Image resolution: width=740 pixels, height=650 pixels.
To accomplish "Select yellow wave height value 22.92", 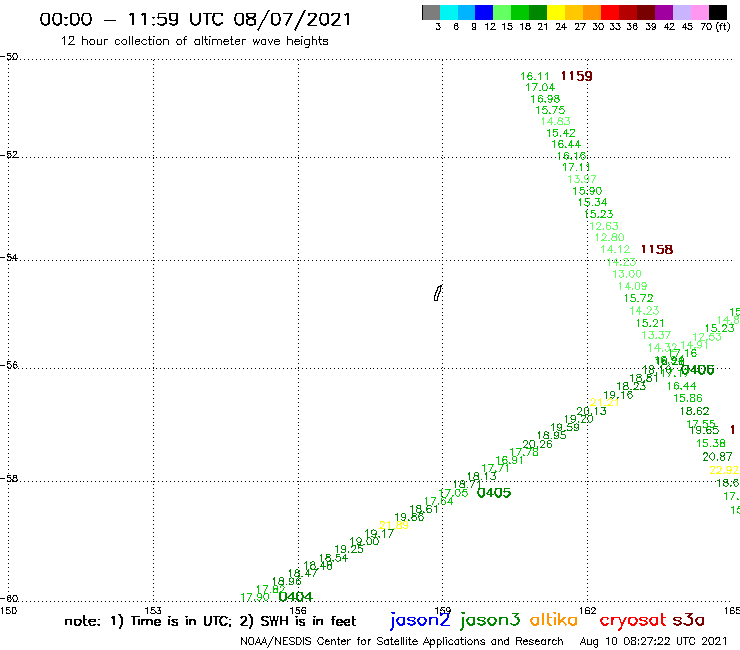I will click(x=724, y=470).
